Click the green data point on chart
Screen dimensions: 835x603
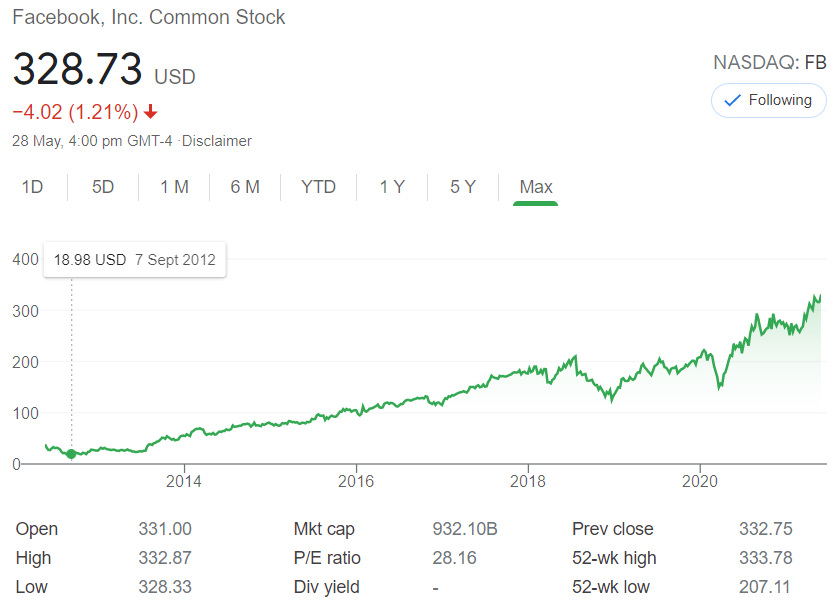(x=71, y=454)
